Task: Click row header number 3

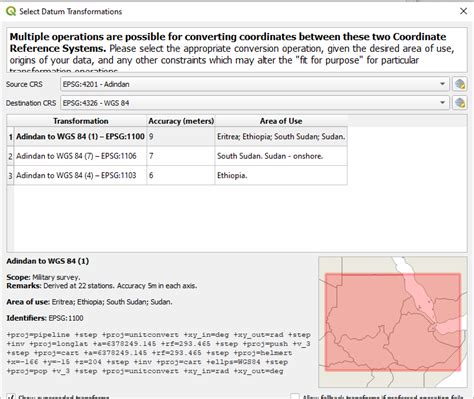Action: pyautogui.click(x=11, y=175)
